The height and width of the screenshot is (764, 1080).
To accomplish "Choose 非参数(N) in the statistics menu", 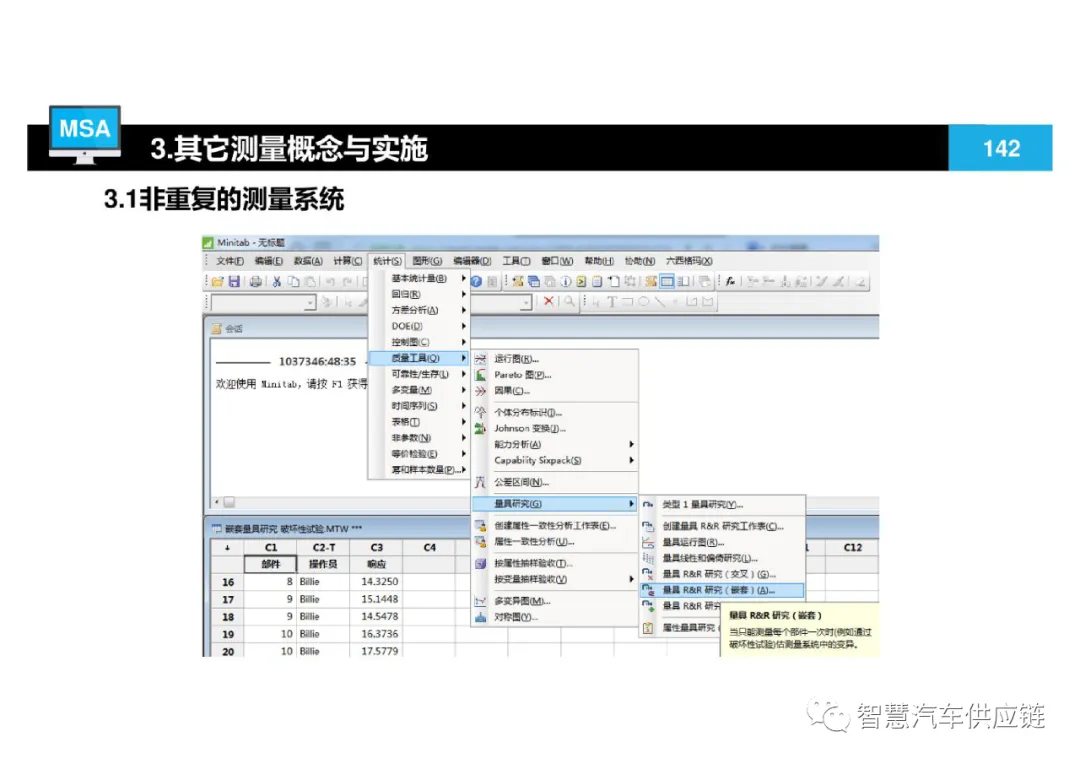I will (419, 438).
